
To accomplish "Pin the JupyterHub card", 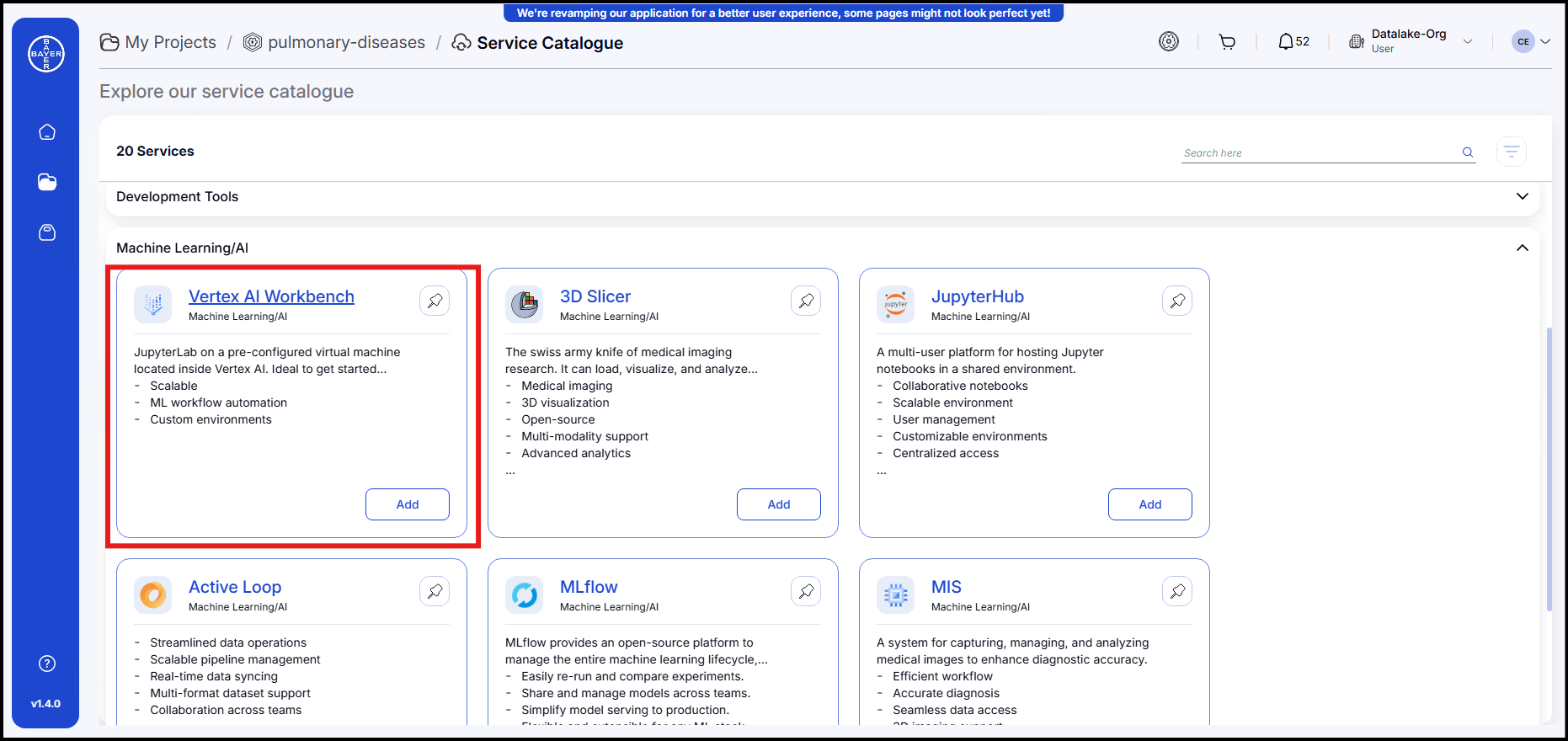I will pos(1177,301).
